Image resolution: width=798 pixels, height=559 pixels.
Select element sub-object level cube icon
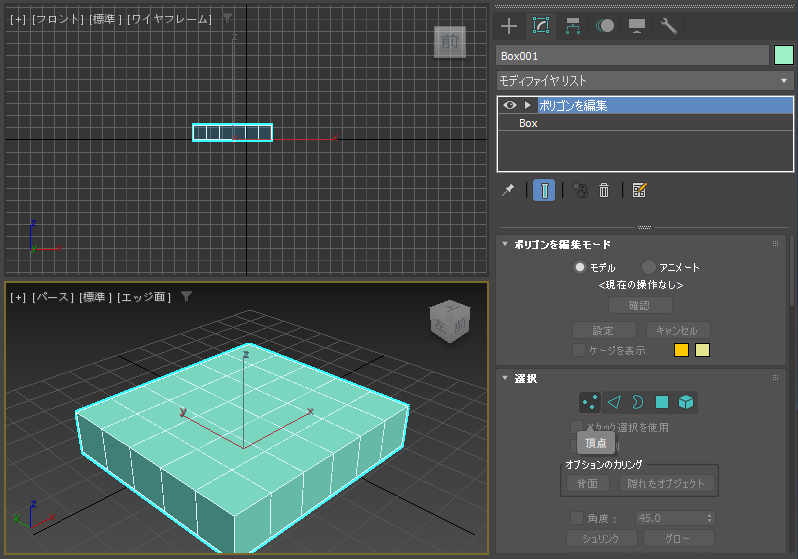(686, 403)
